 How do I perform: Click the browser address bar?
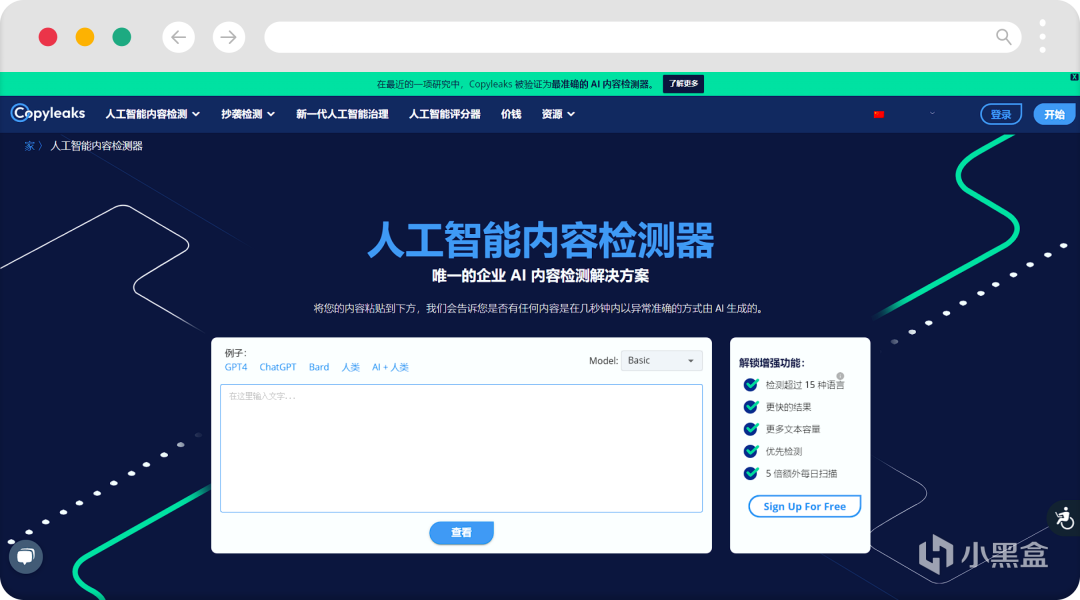coord(643,37)
